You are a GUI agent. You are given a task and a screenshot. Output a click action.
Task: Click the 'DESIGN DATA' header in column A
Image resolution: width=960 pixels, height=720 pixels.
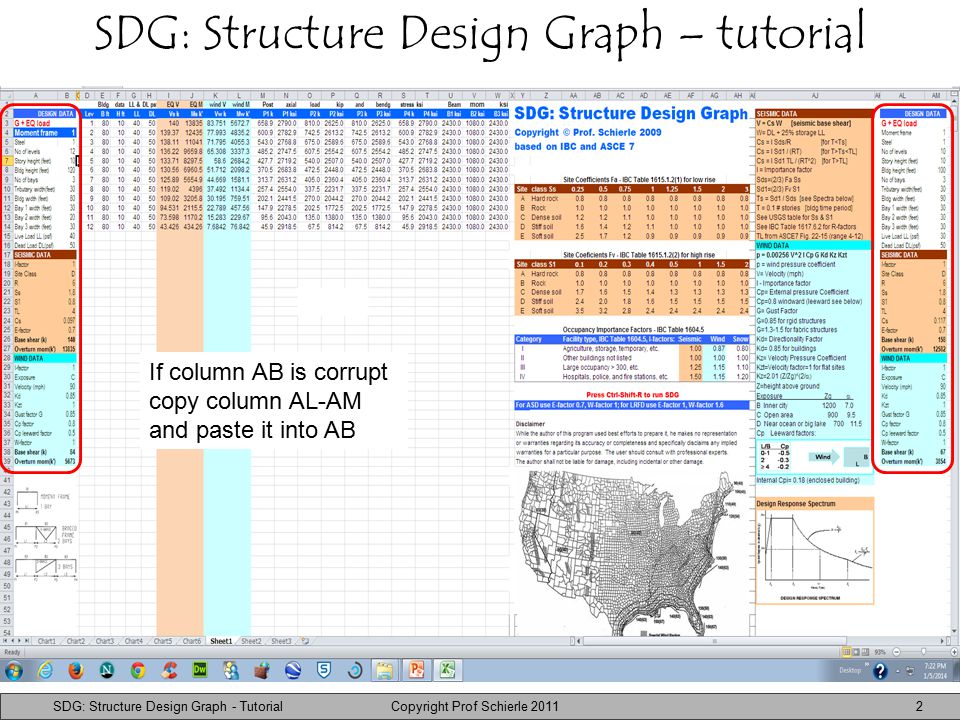coord(44,114)
